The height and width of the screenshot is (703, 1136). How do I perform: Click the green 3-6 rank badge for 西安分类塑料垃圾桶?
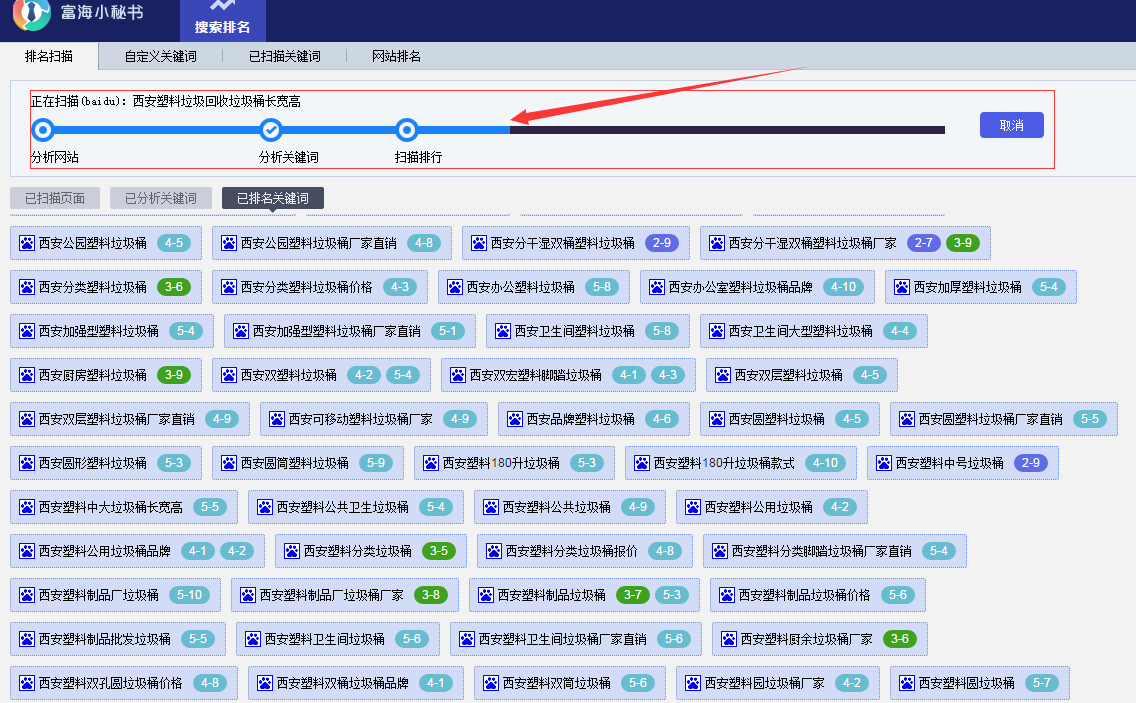coord(173,287)
